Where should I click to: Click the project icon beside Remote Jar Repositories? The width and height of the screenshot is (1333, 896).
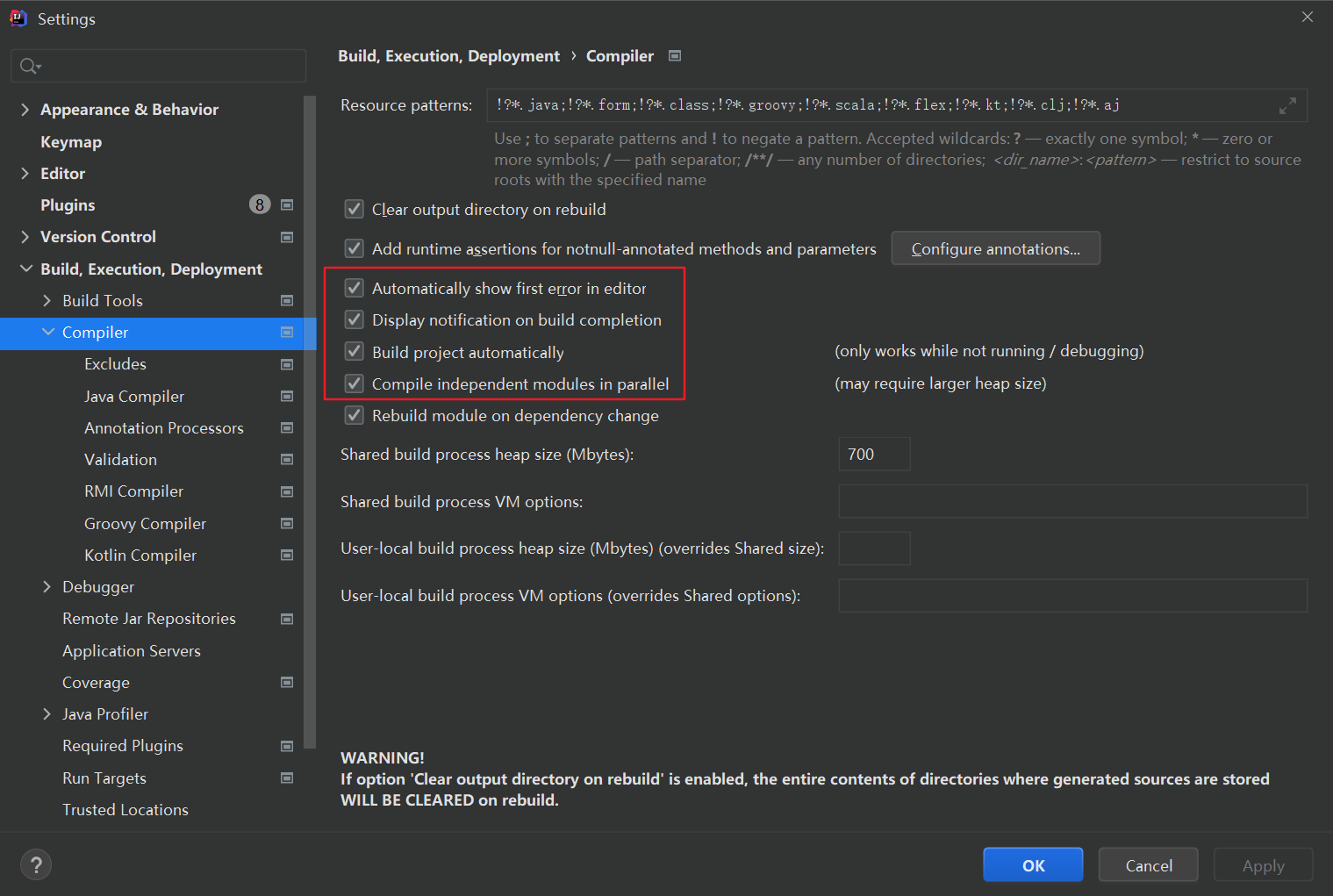pyautogui.click(x=287, y=619)
